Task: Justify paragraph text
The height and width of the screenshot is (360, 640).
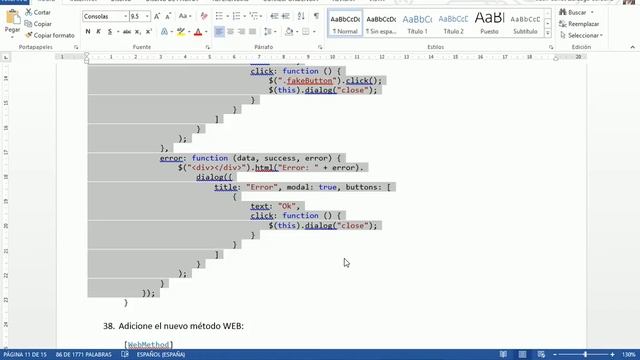Action: [x=252, y=31]
